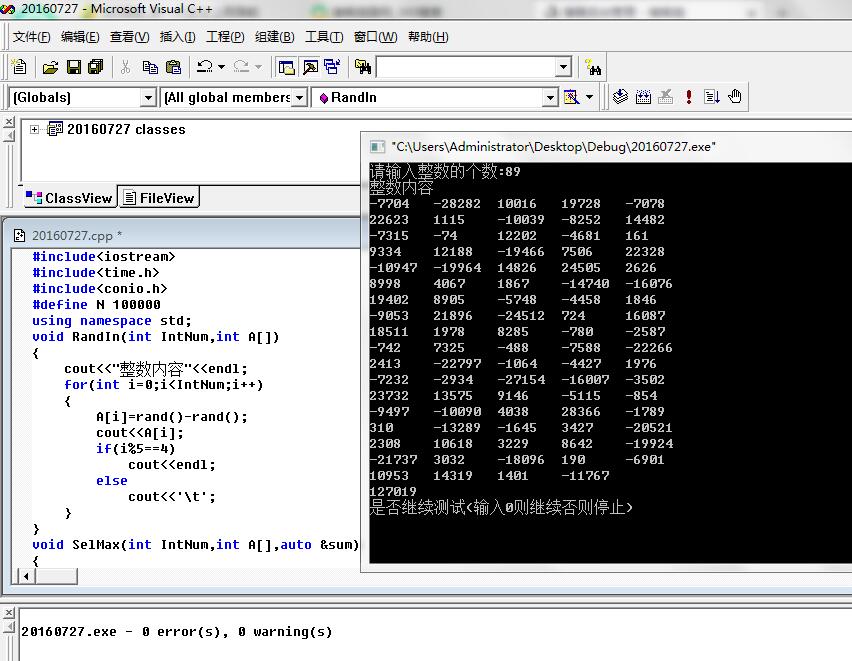The image size is (852, 661).
Task: Switch to the FileView tab
Action: coord(159,198)
